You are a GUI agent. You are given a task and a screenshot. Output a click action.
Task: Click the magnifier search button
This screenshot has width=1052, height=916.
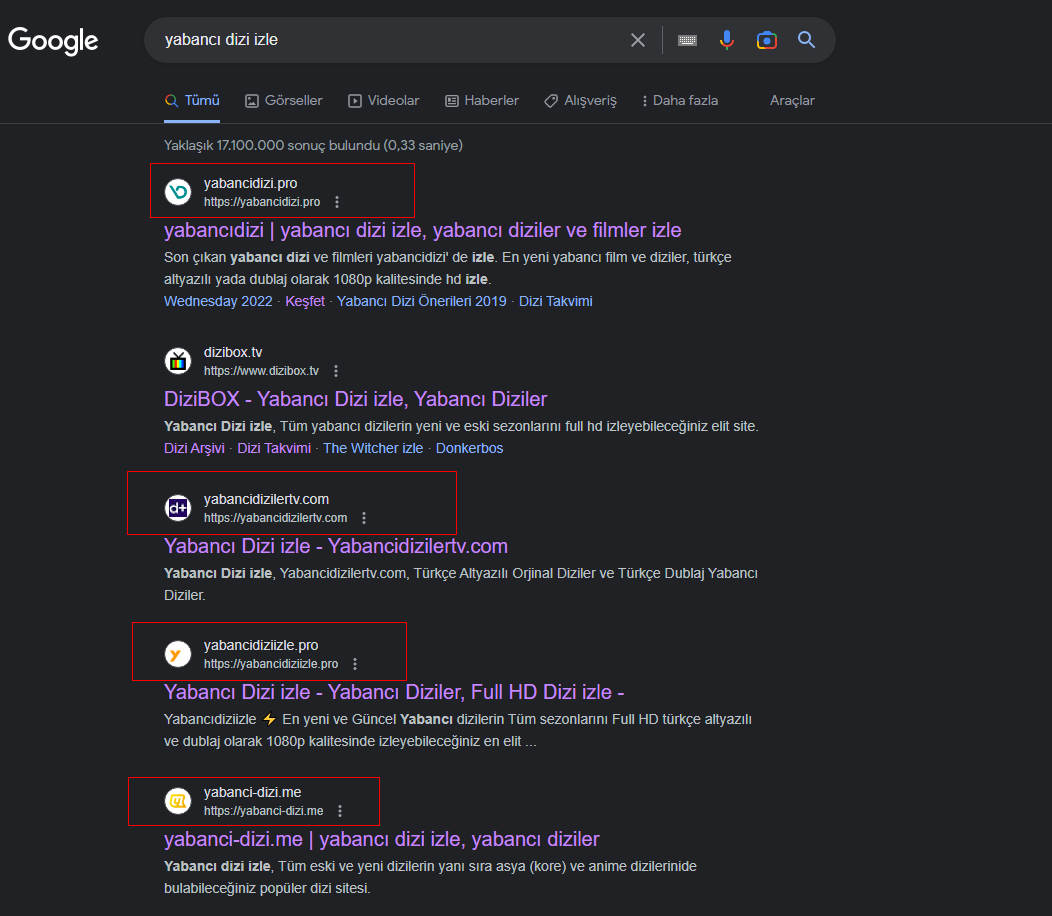(x=806, y=40)
